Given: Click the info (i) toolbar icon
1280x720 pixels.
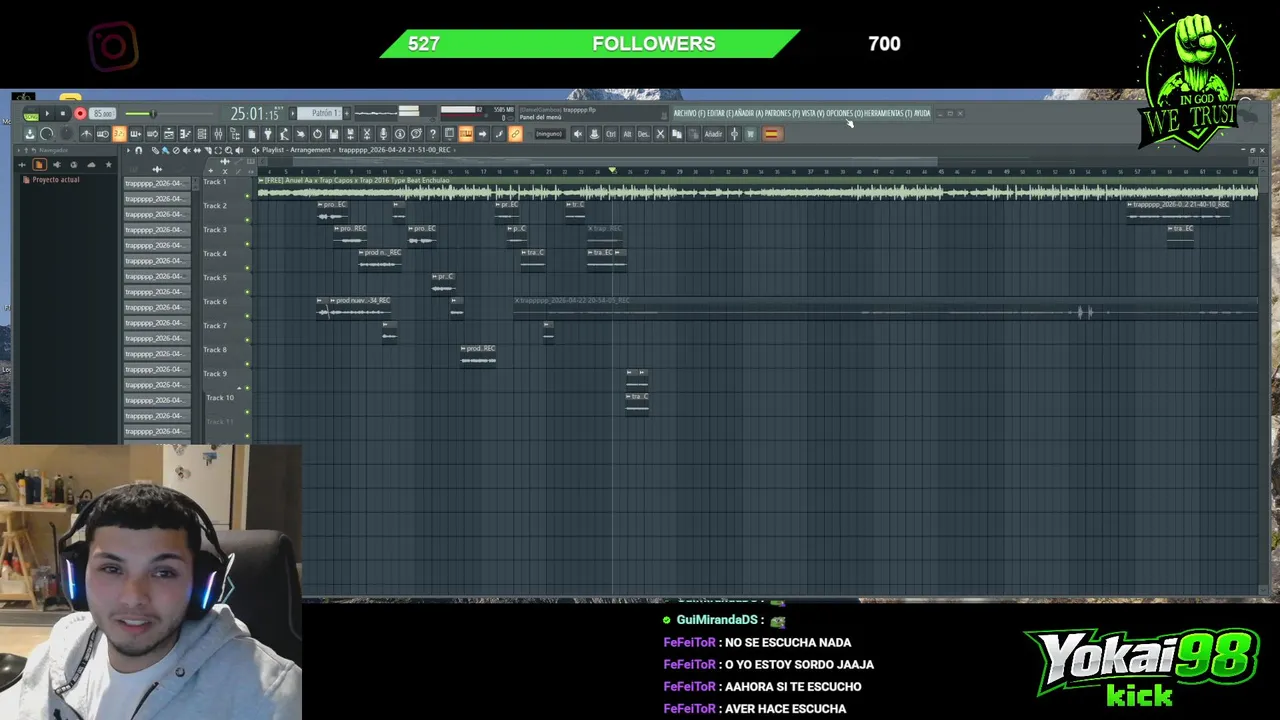Looking at the screenshot, I should click(x=399, y=134).
